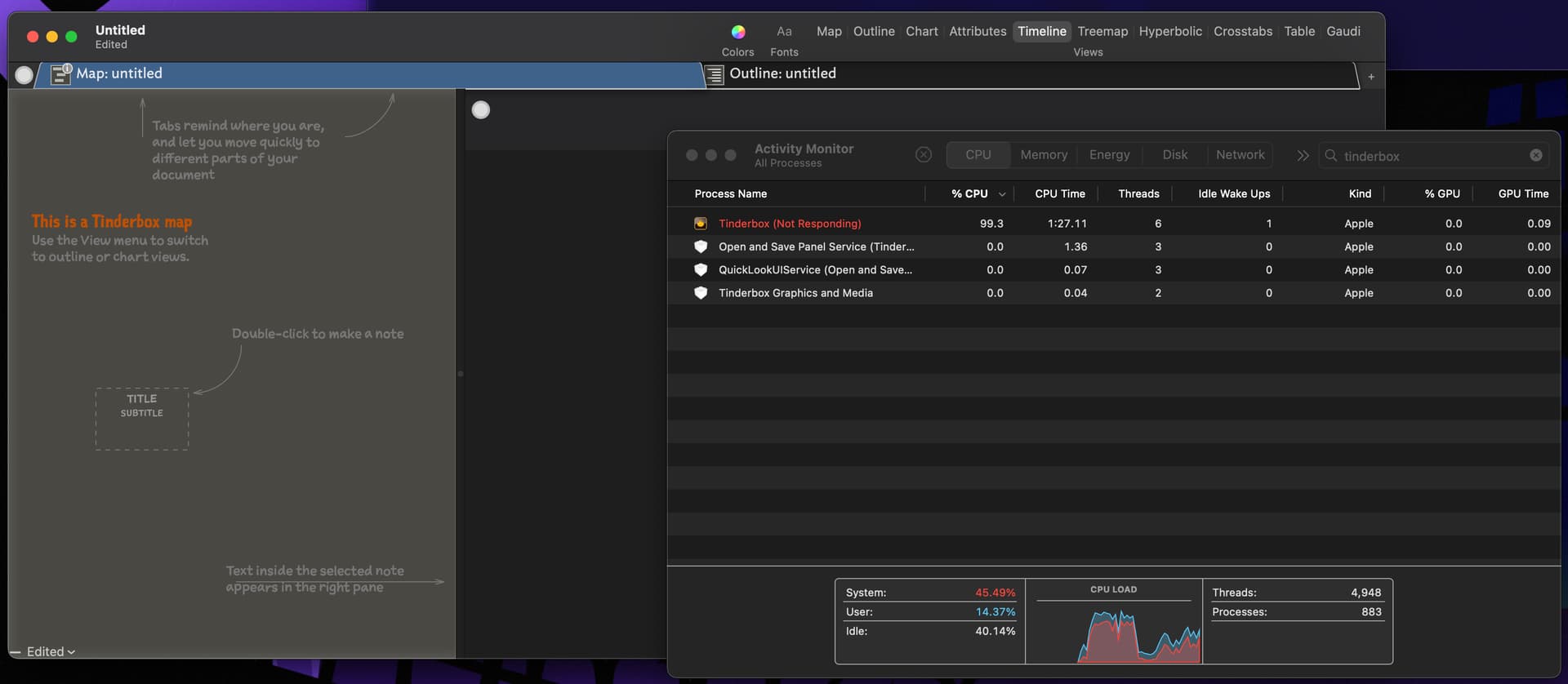Clear the tinderbox search text
This screenshot has width=1568, height=684.
click(1535, 155)
